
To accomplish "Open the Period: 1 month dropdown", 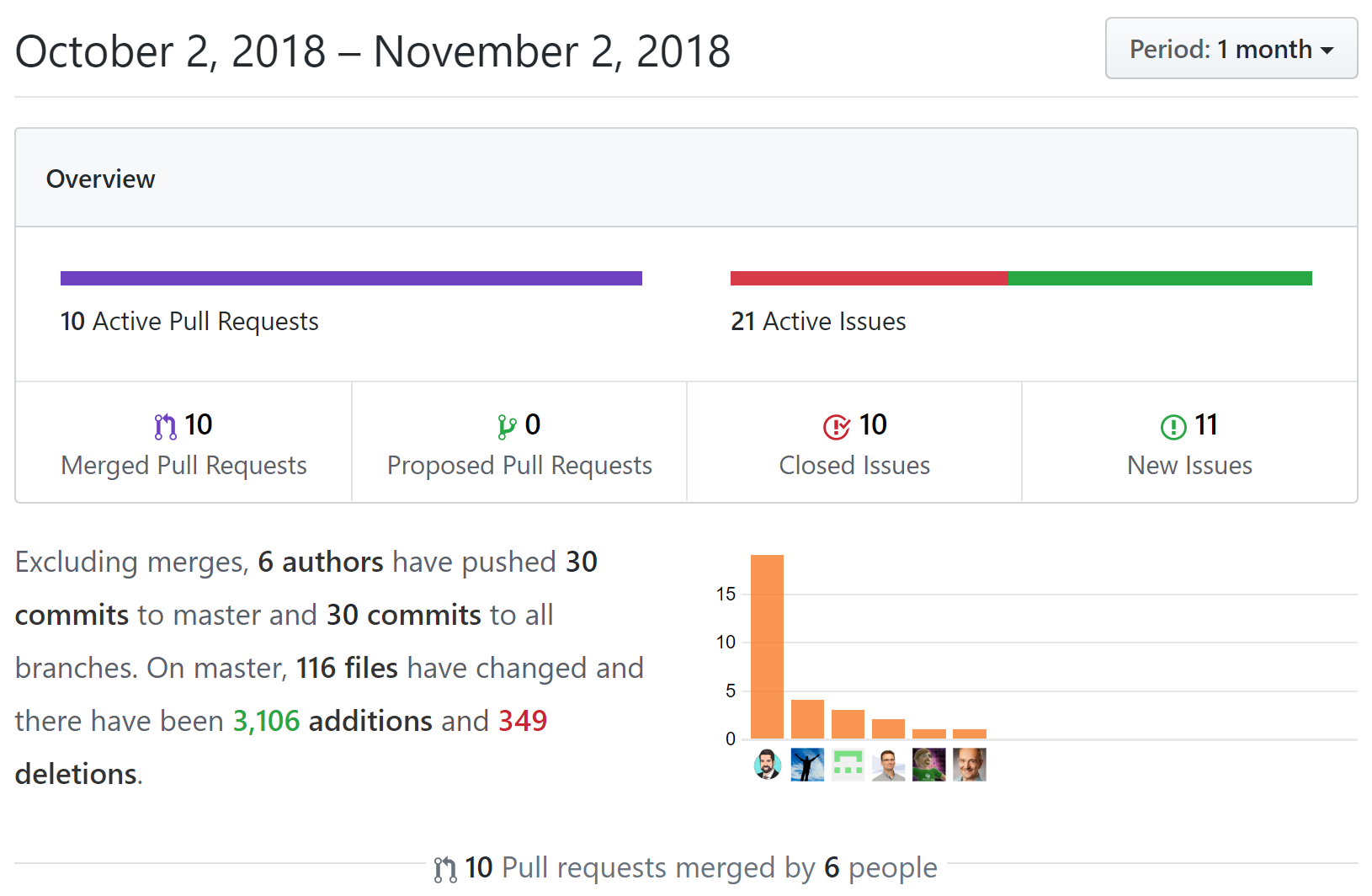I will pyautogui.click(x=1231, y=49).
